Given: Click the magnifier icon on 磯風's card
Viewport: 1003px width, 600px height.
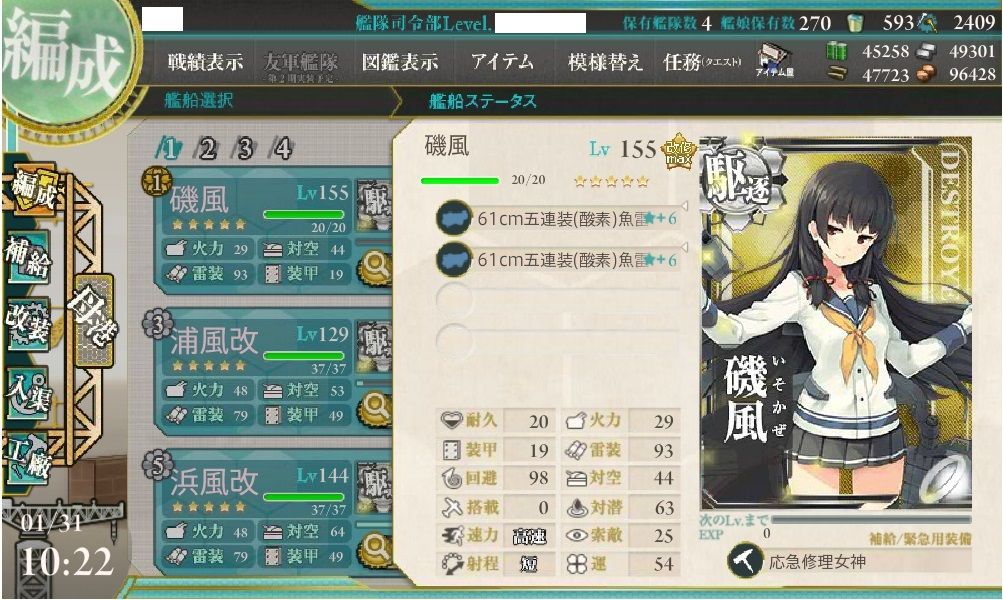Looking at the screenshot, I should tap(375, 267).
